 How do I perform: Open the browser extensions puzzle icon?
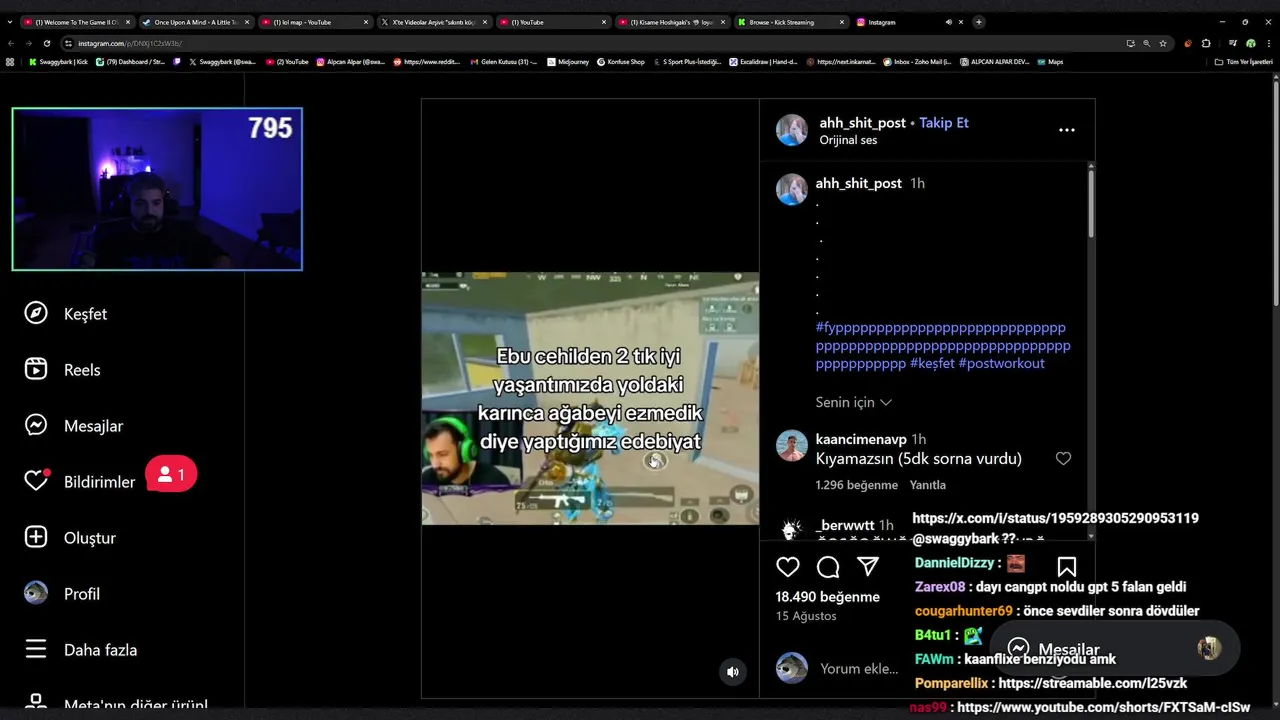(1206, 43)
